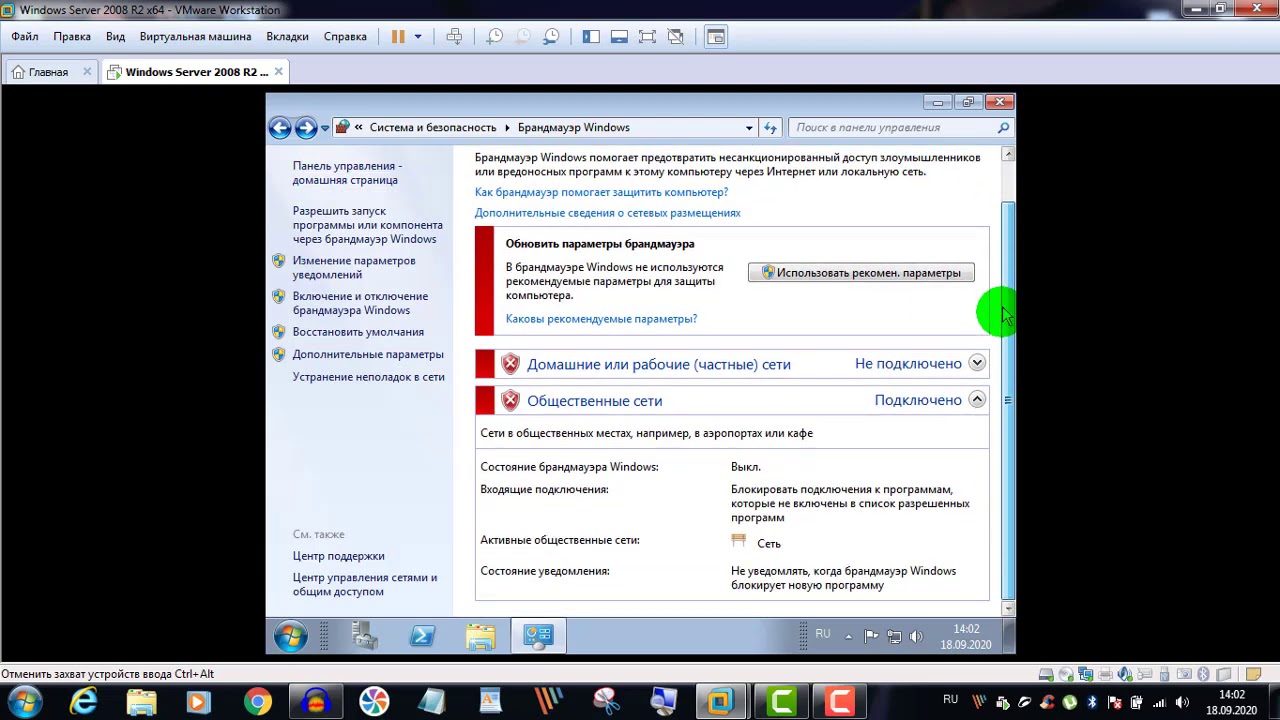Collapse the Общественные сети section chevron
This screenshot has height=720, width=1280.
tap(977, 399)
